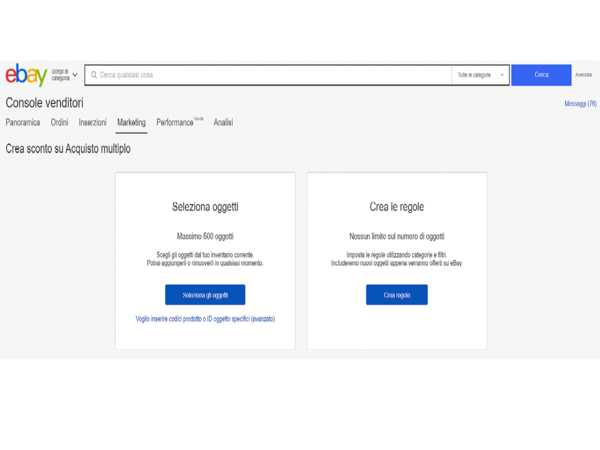Focus the Cerca qualsiasi cosa search field
Image resolution: width=600 pixels, height=450 pixels.
268,75
